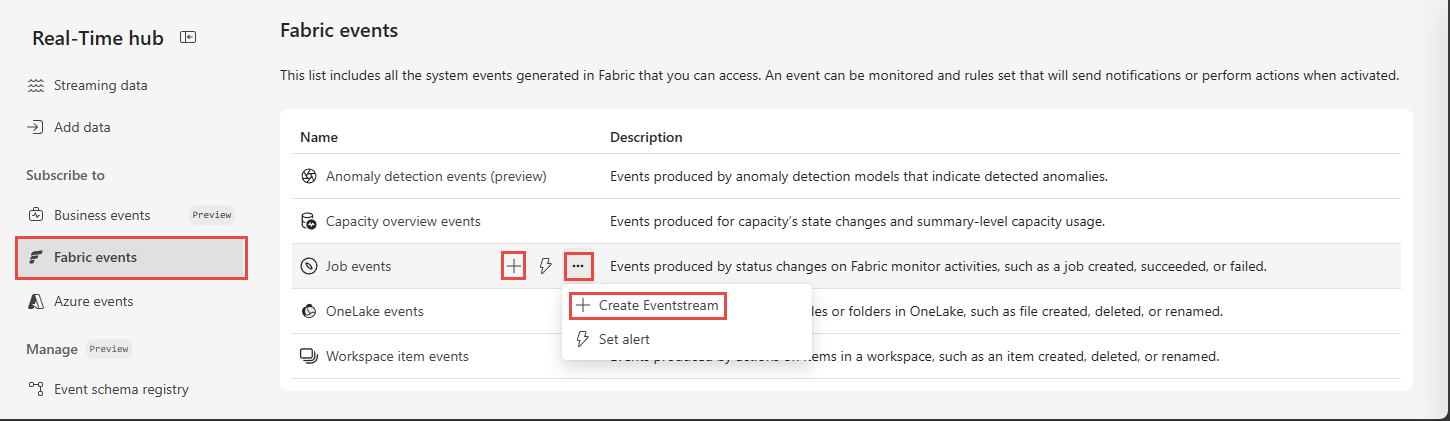Select Capacity overview events row name
Image resolution: width=1450 pixels, height=421 pixels.
[403, 221]
